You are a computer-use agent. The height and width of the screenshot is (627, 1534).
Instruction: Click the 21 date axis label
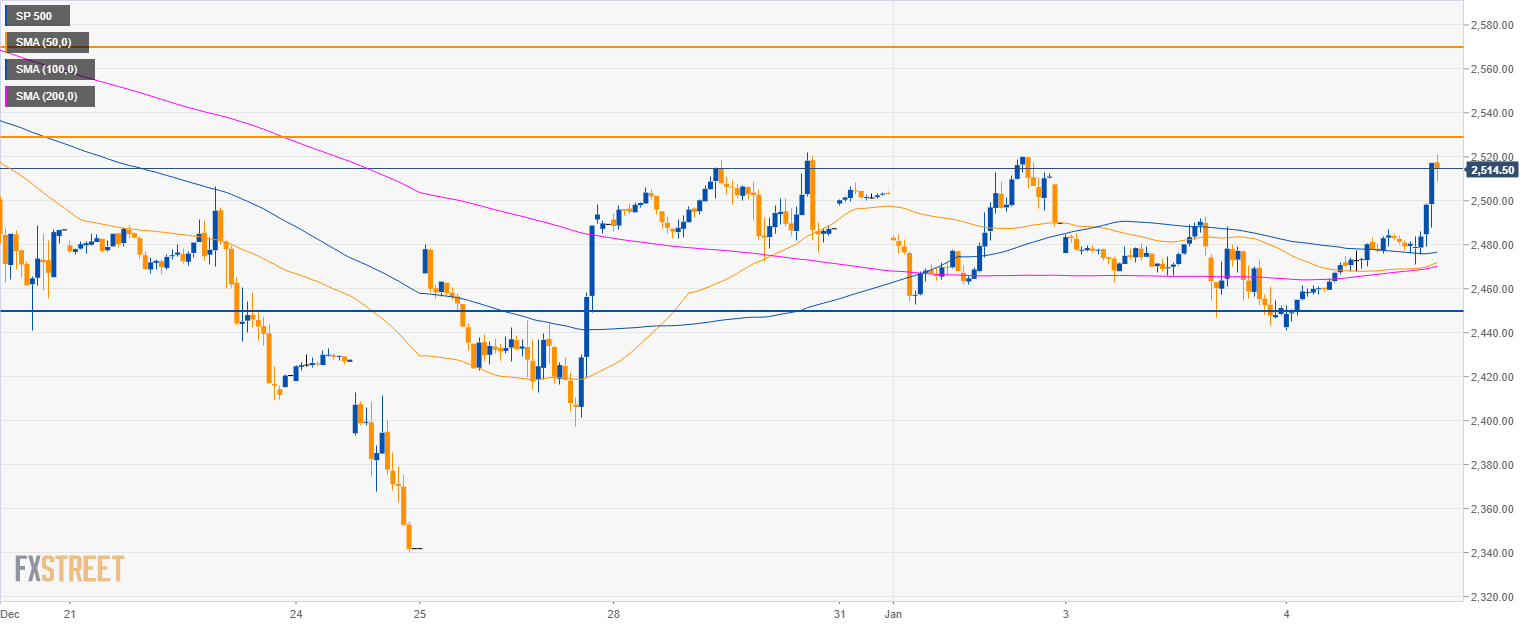pyautogui.click(x=68, y=613)
